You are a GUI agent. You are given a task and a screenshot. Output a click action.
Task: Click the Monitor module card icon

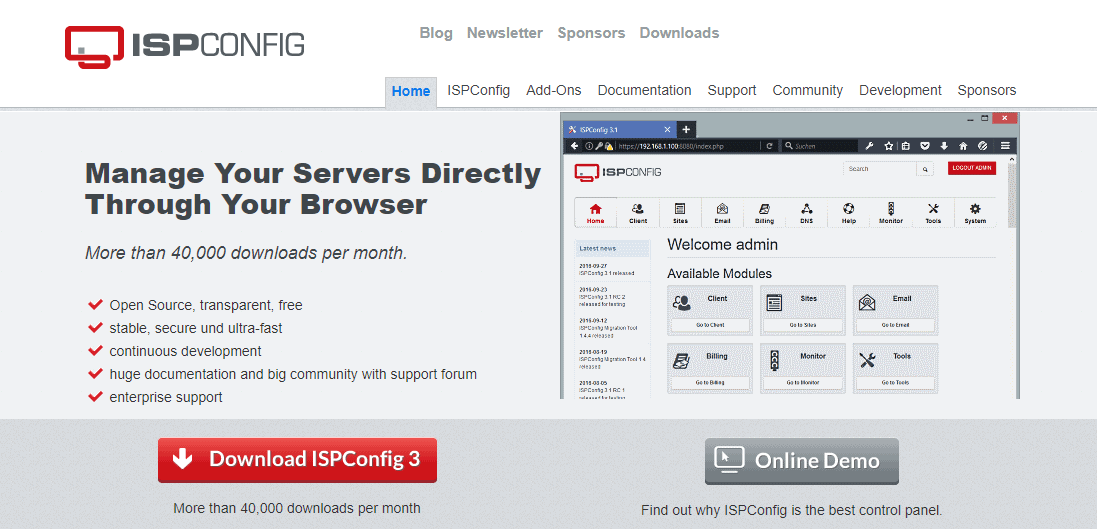pyautogui.click(x=774, y=360)
